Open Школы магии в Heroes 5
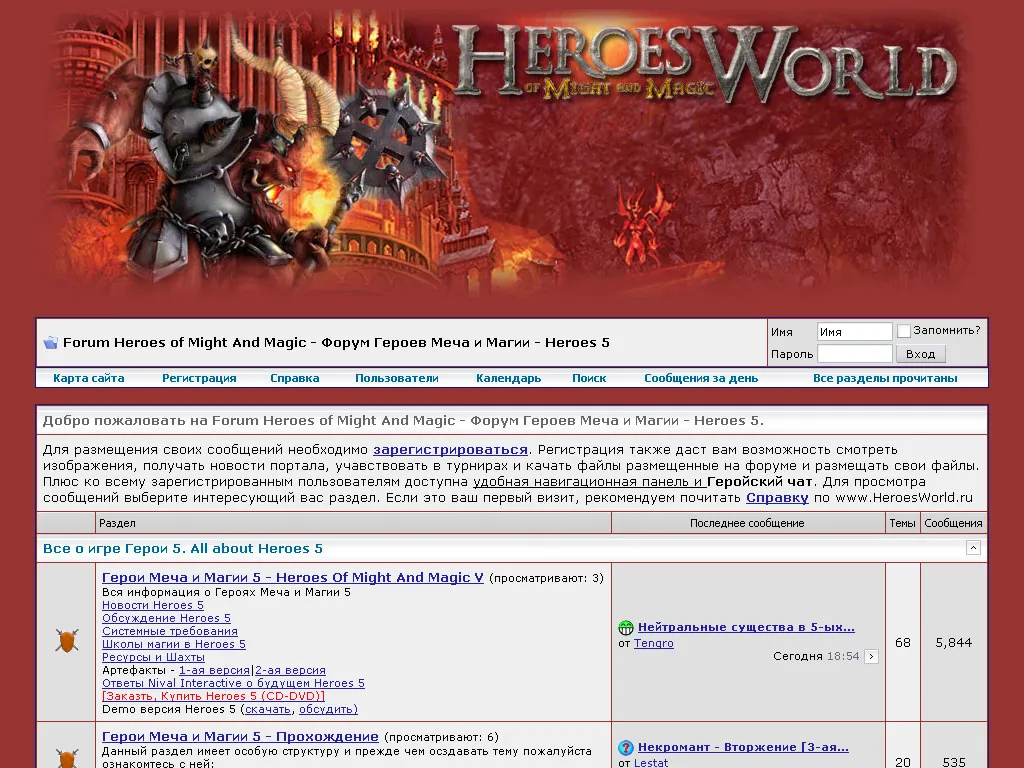Image resolution: width=1024 pixels, height=768 pixels. click(174, 645)
